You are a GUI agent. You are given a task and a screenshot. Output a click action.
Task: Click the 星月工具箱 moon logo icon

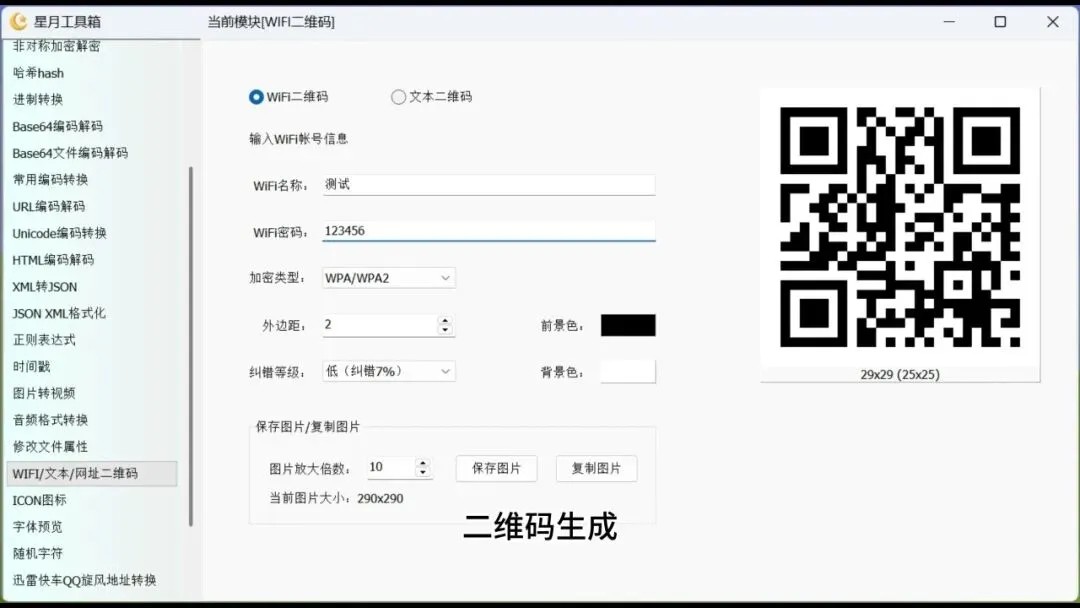pos(19,22)
